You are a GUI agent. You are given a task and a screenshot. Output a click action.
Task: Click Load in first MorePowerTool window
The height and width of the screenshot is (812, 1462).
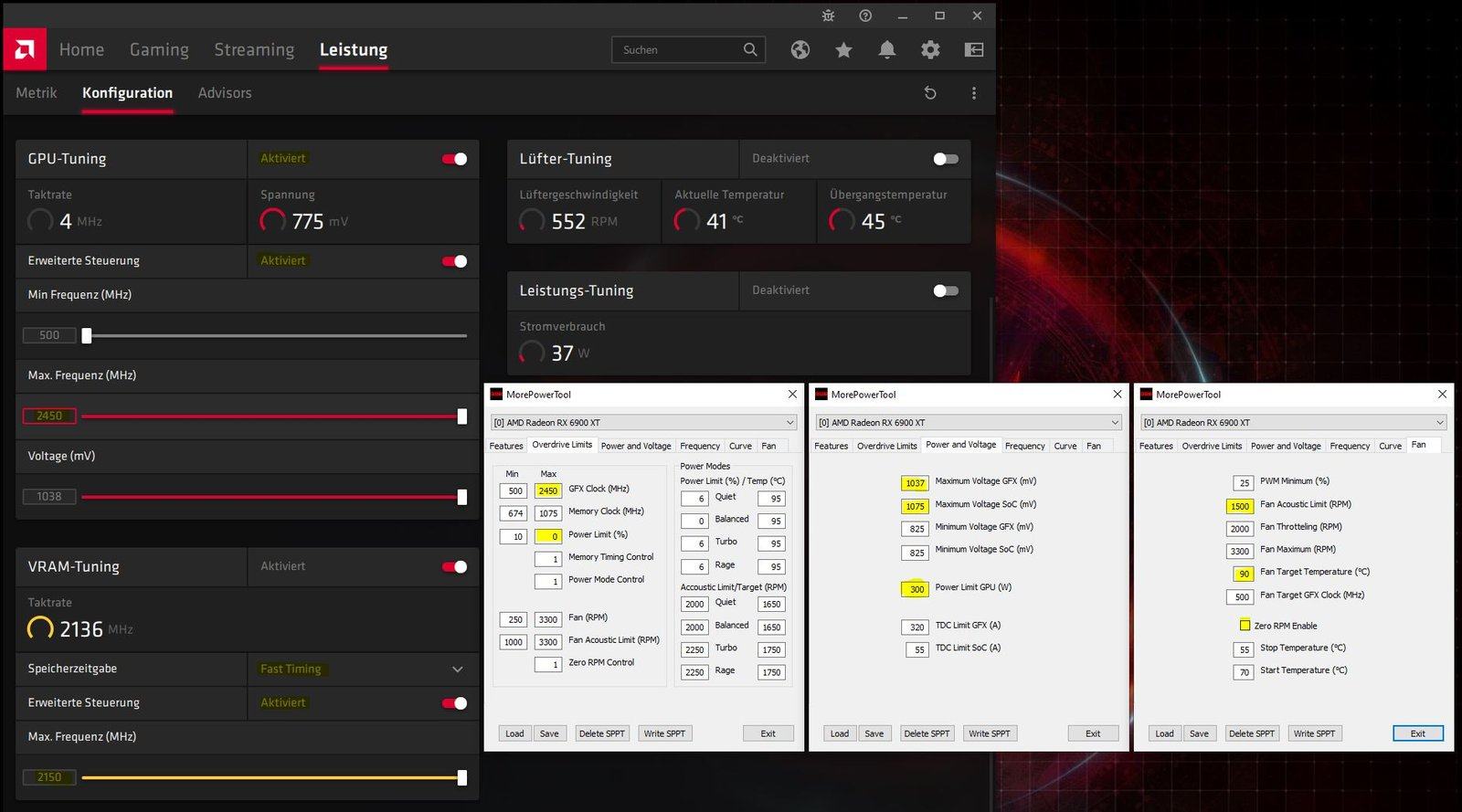point(514,733)
